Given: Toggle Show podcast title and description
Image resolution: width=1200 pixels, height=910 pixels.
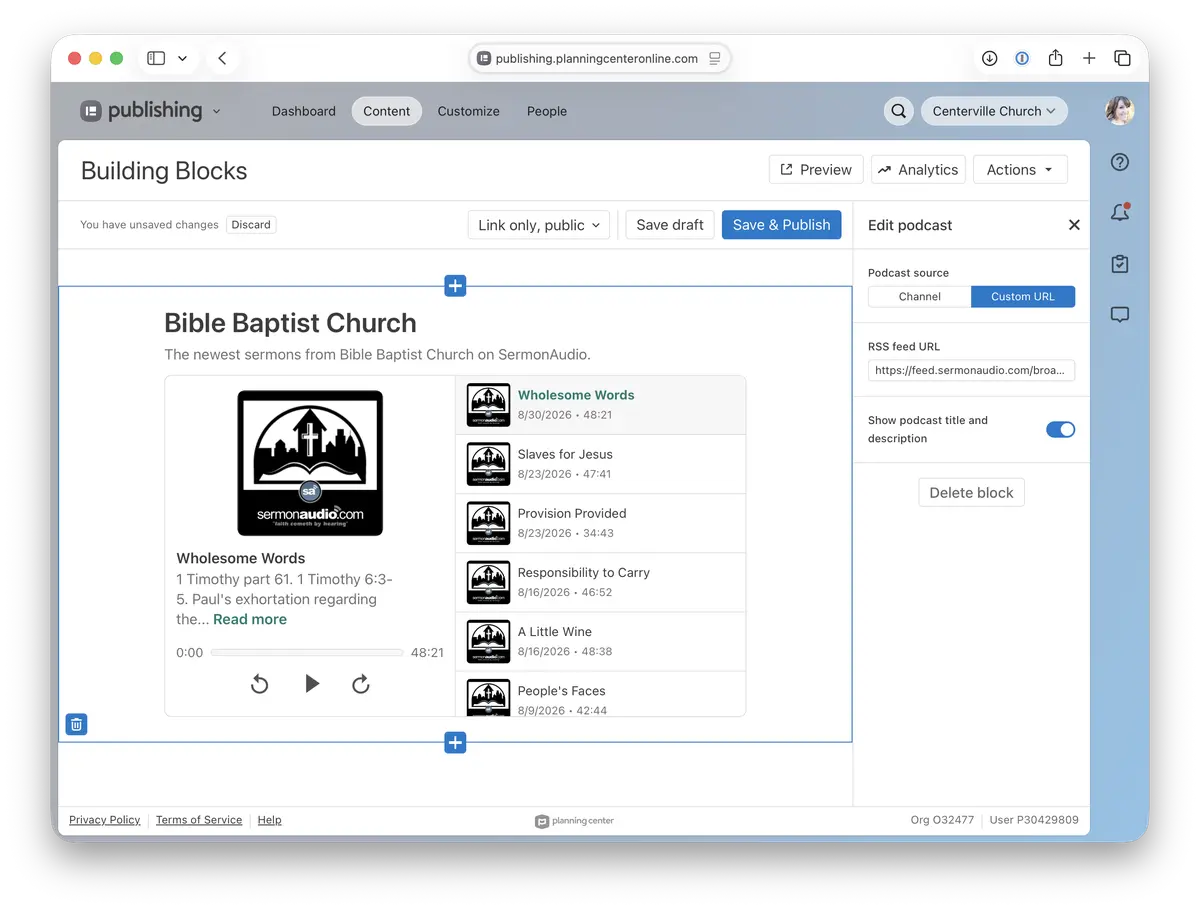Looking at the screenshot, I should coord(1060,429).
